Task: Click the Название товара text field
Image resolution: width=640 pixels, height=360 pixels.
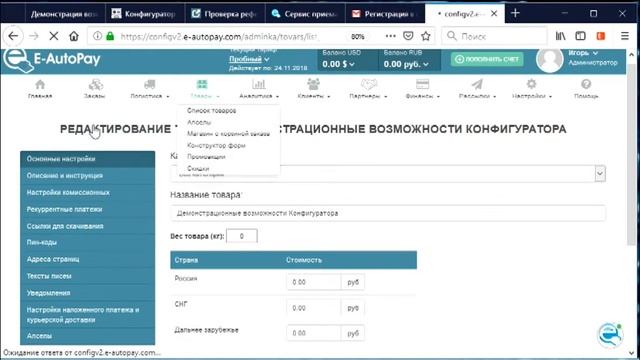Action: [x=388, y=213]
